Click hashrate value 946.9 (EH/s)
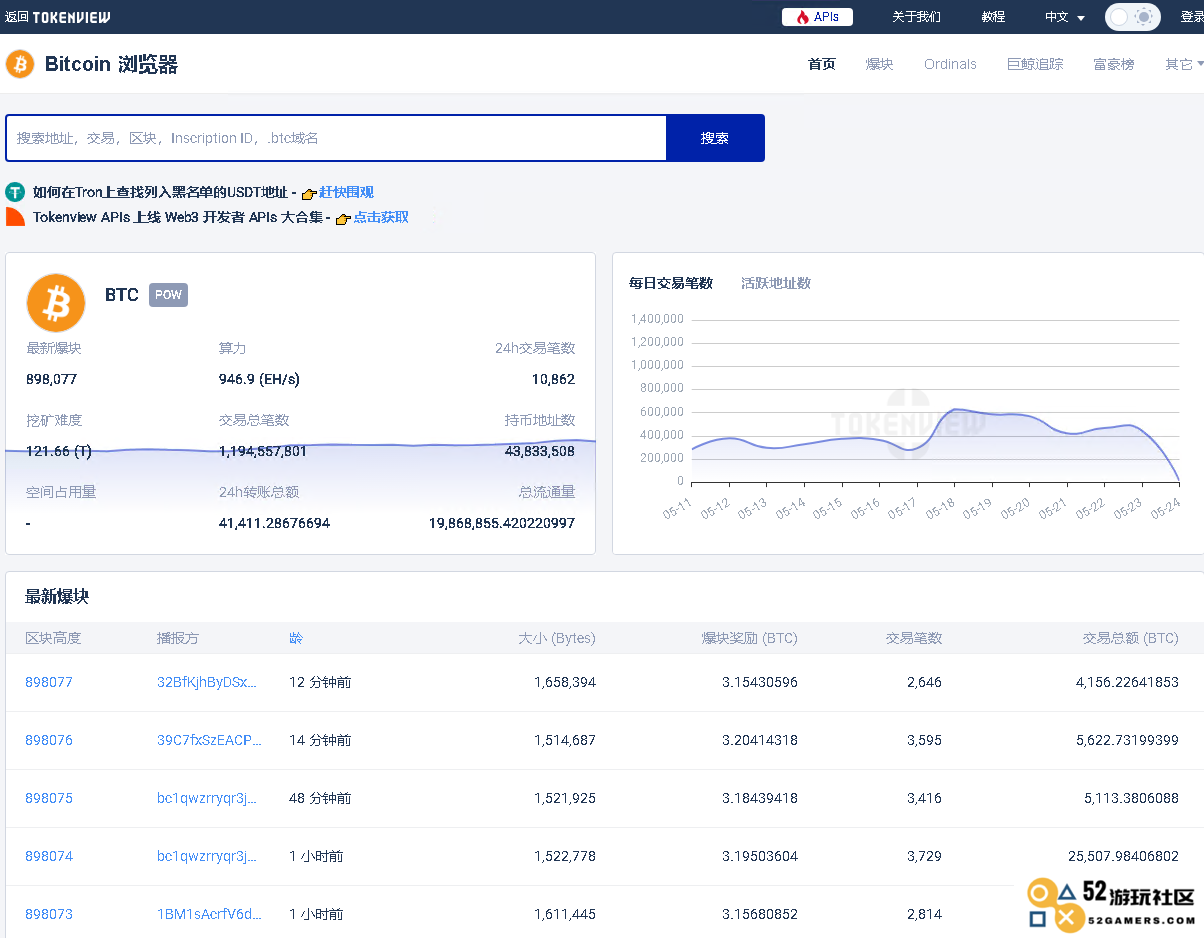 pos(259,379)
